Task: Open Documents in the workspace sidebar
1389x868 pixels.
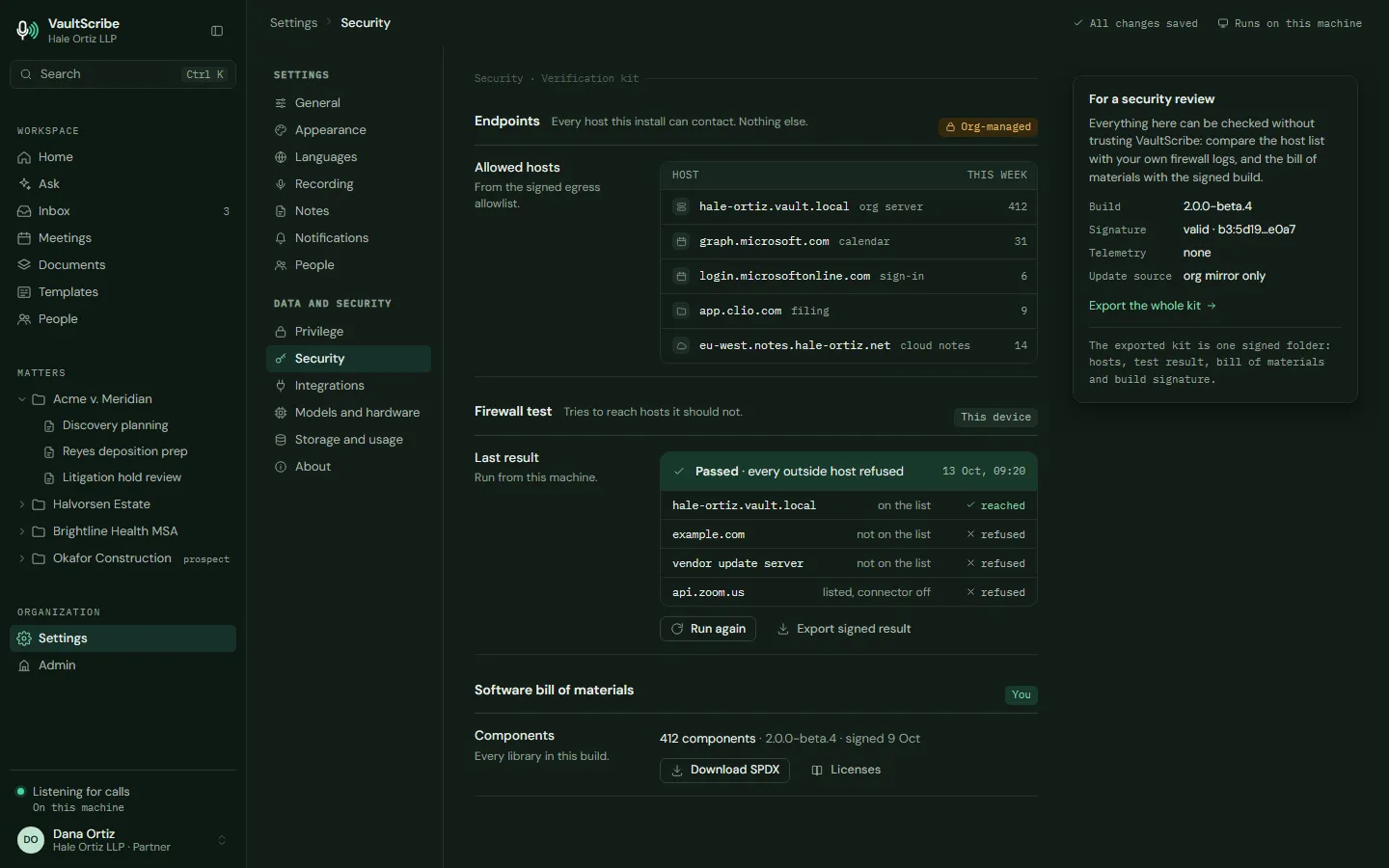Action: tap(123, 265)
